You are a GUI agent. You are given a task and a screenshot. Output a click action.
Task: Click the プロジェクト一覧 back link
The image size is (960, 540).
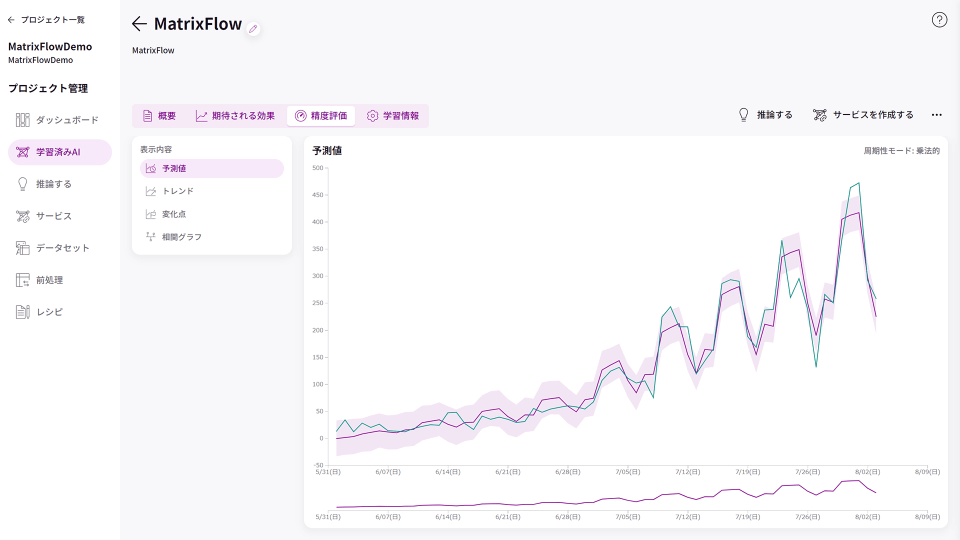46,20
